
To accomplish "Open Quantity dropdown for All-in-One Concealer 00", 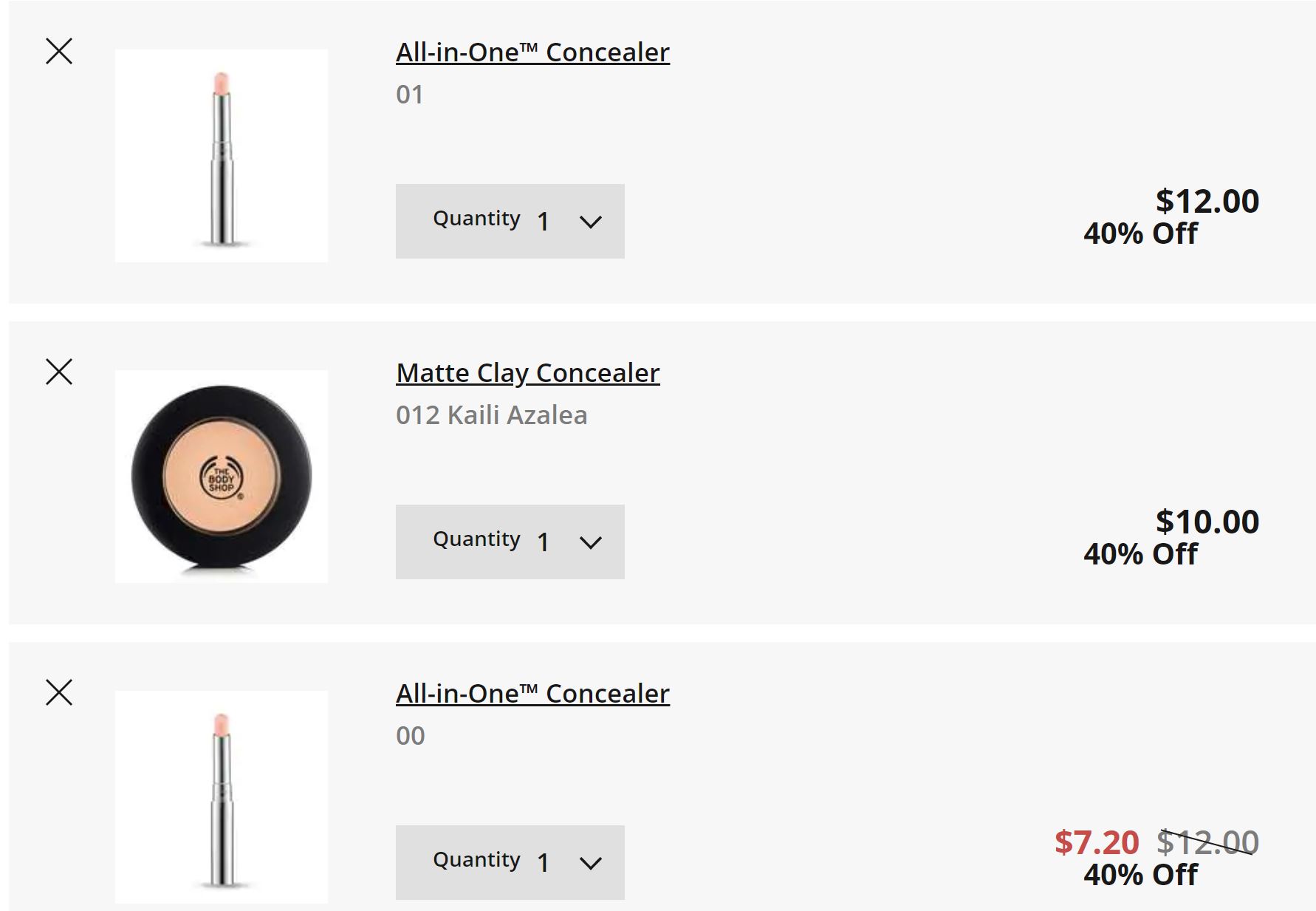I will point(510,862).
